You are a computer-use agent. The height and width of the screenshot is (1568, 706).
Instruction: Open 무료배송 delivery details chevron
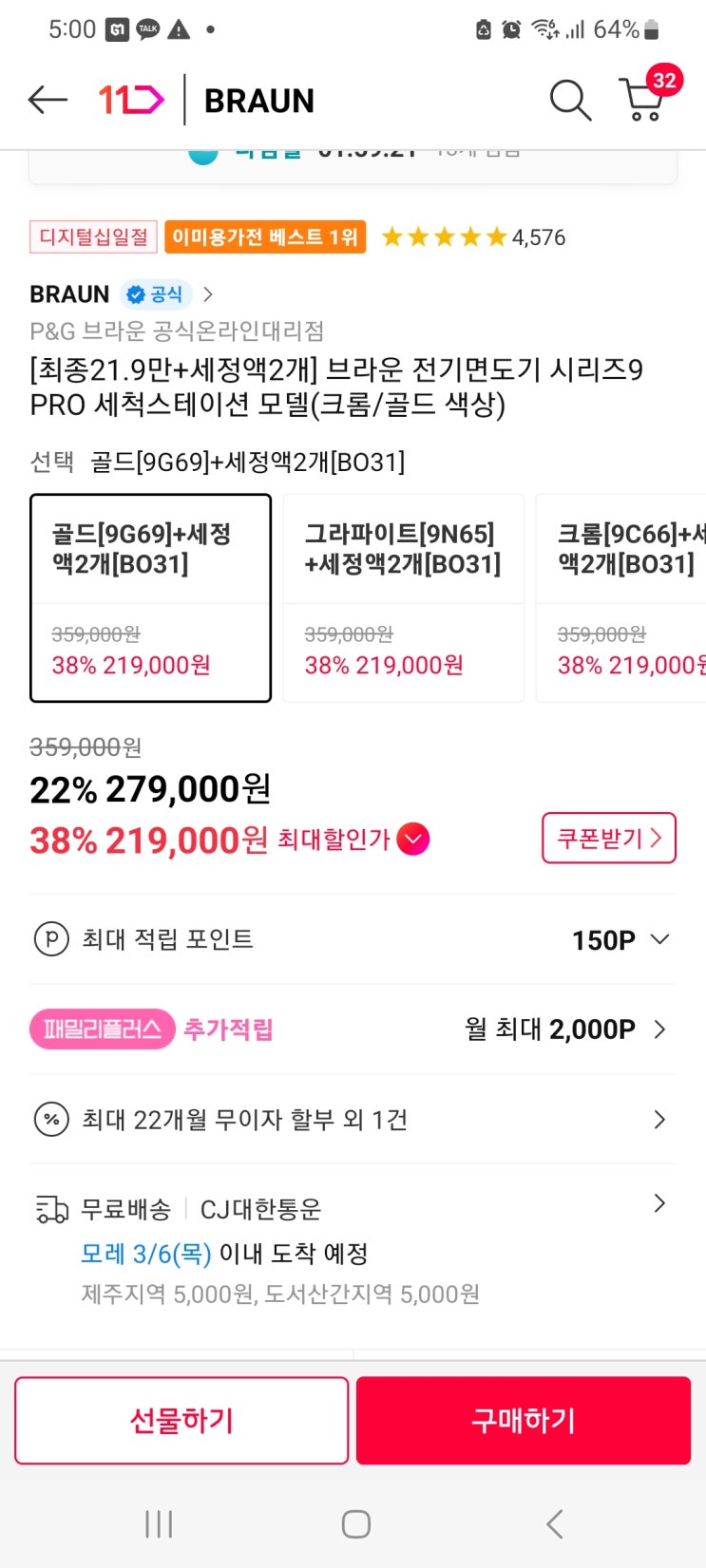[x=659, y=1204]
